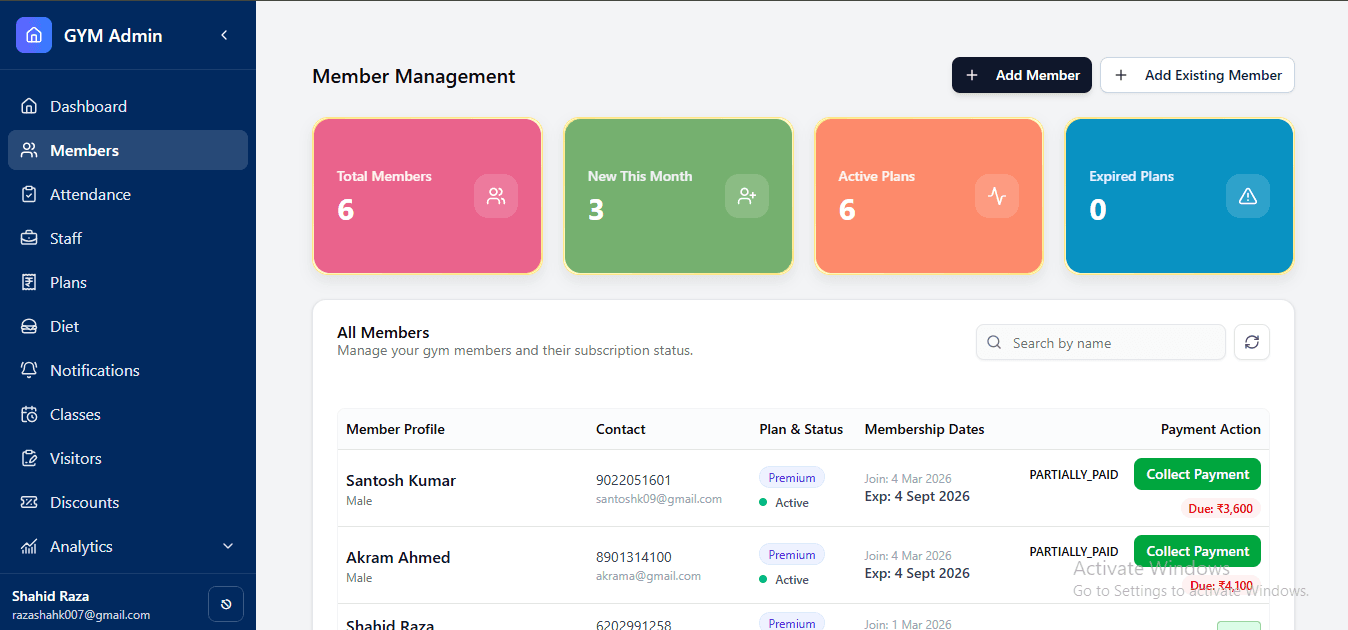Open the Classes navigation item
Screen dimensions: 1348x630
click(x=74, y=414)
